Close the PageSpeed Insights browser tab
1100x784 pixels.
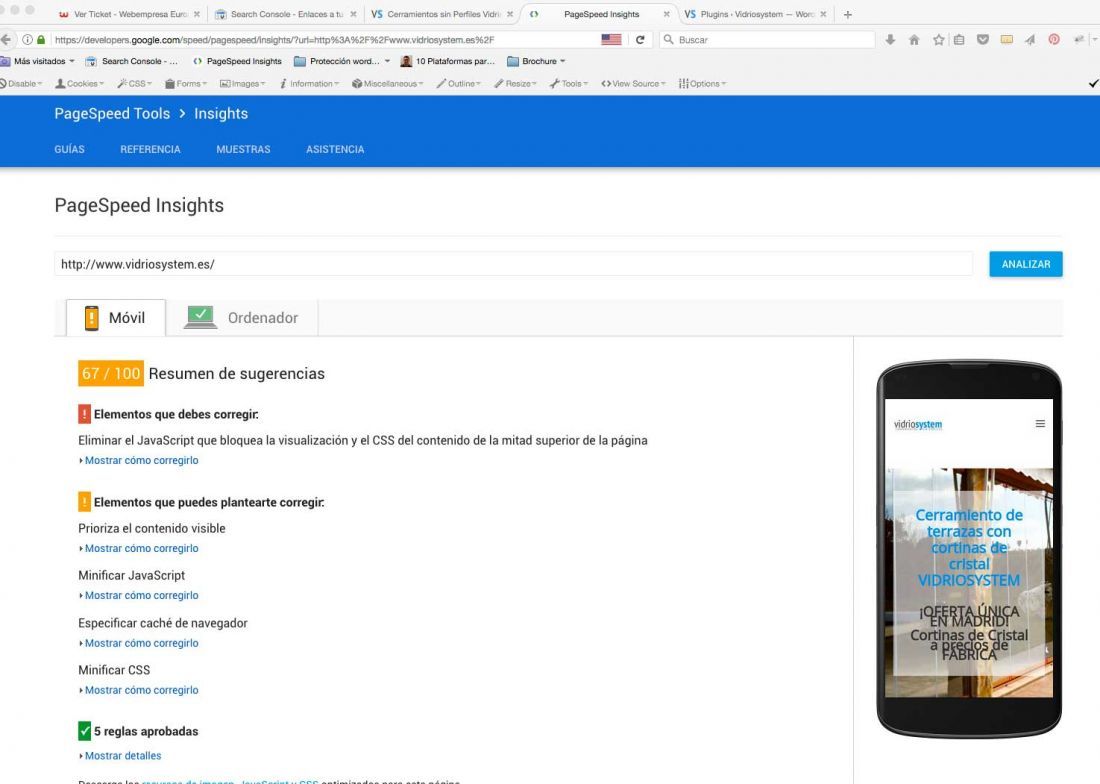click(666, 14)
